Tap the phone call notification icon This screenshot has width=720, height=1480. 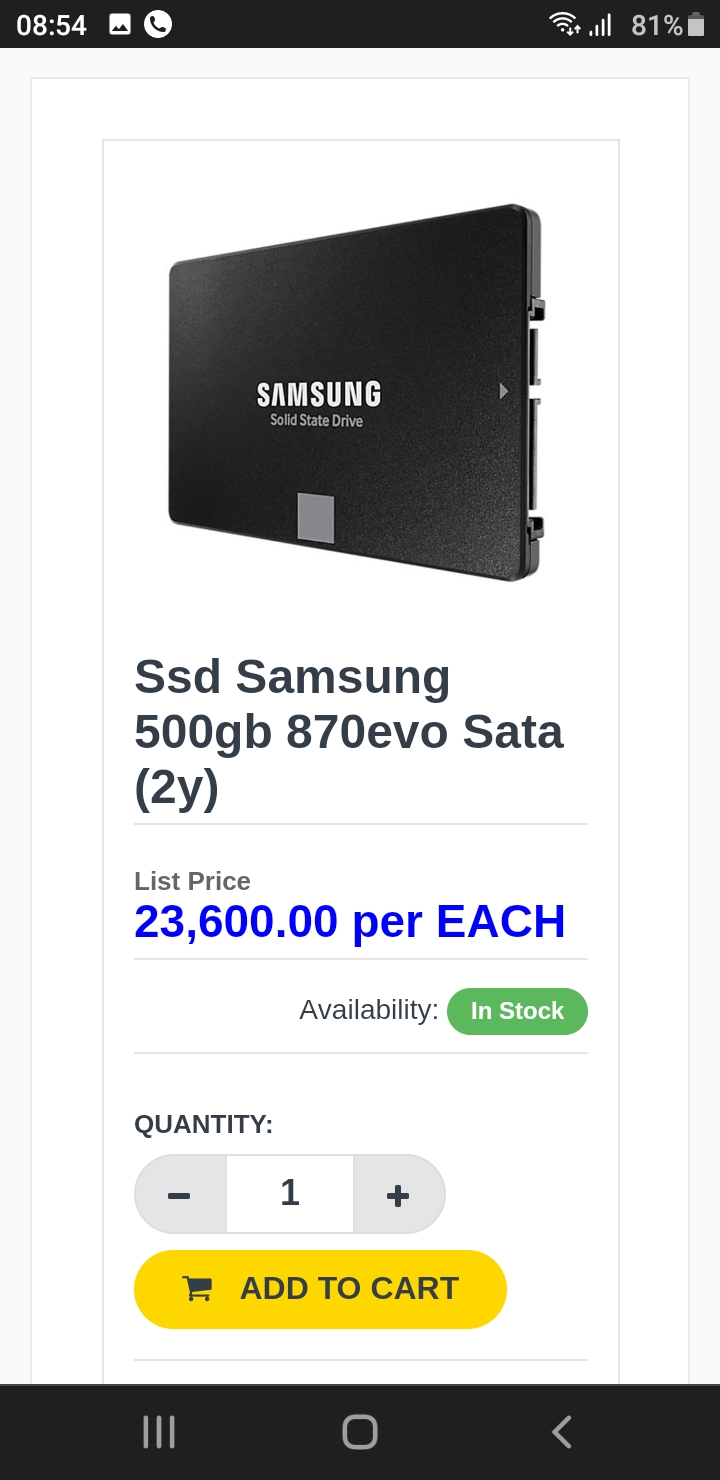pyautogui.click(x=158, y=24)
